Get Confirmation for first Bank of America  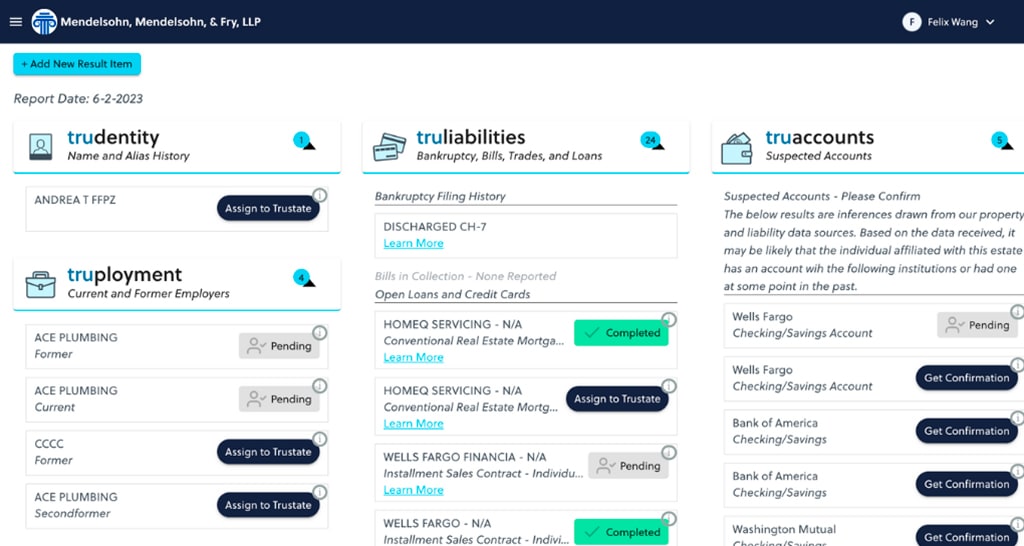pos(966,431)
